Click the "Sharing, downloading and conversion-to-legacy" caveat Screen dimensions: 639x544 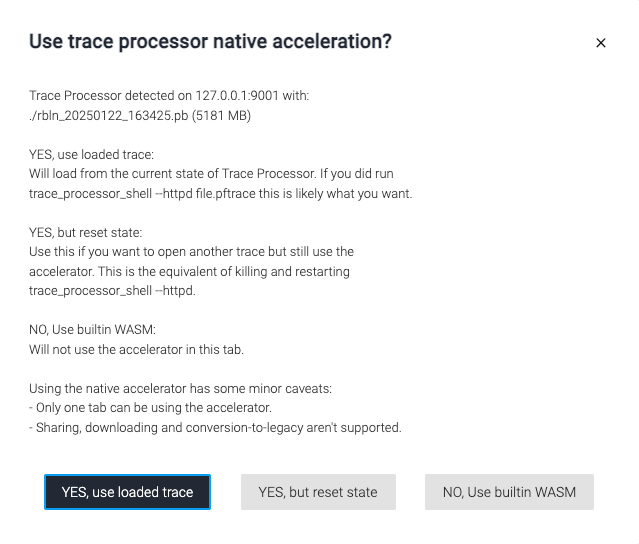coord(215,427)
